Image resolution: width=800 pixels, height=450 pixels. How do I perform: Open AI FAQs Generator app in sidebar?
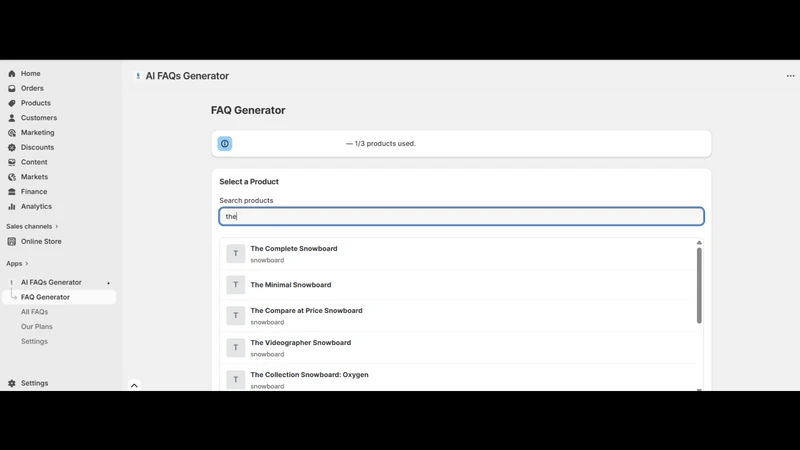[51, 282]
